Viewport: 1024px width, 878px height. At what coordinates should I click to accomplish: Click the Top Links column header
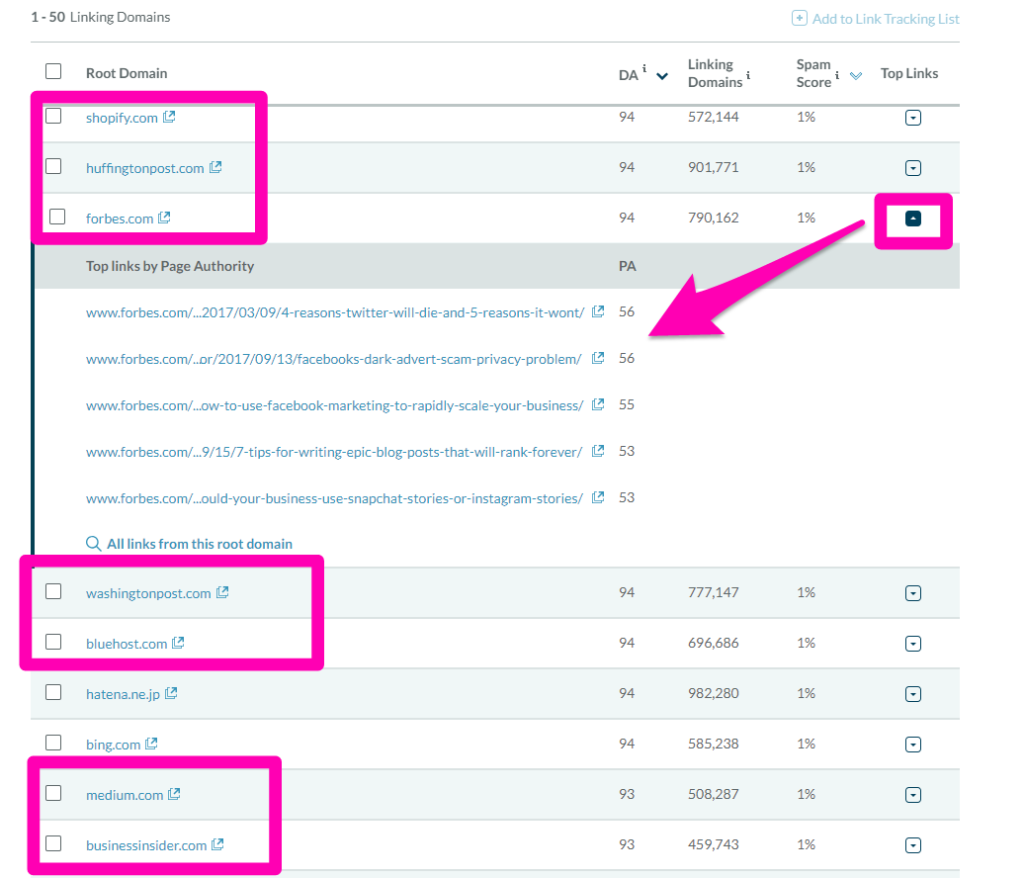pos(909,73)
